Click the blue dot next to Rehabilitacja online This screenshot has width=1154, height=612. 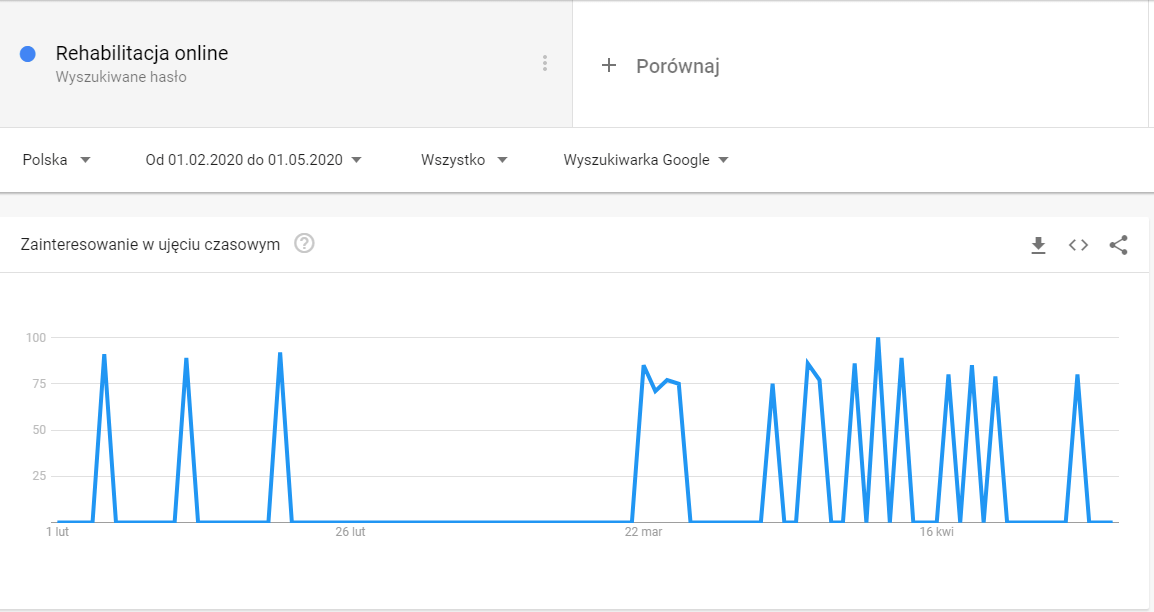[28, 54]
